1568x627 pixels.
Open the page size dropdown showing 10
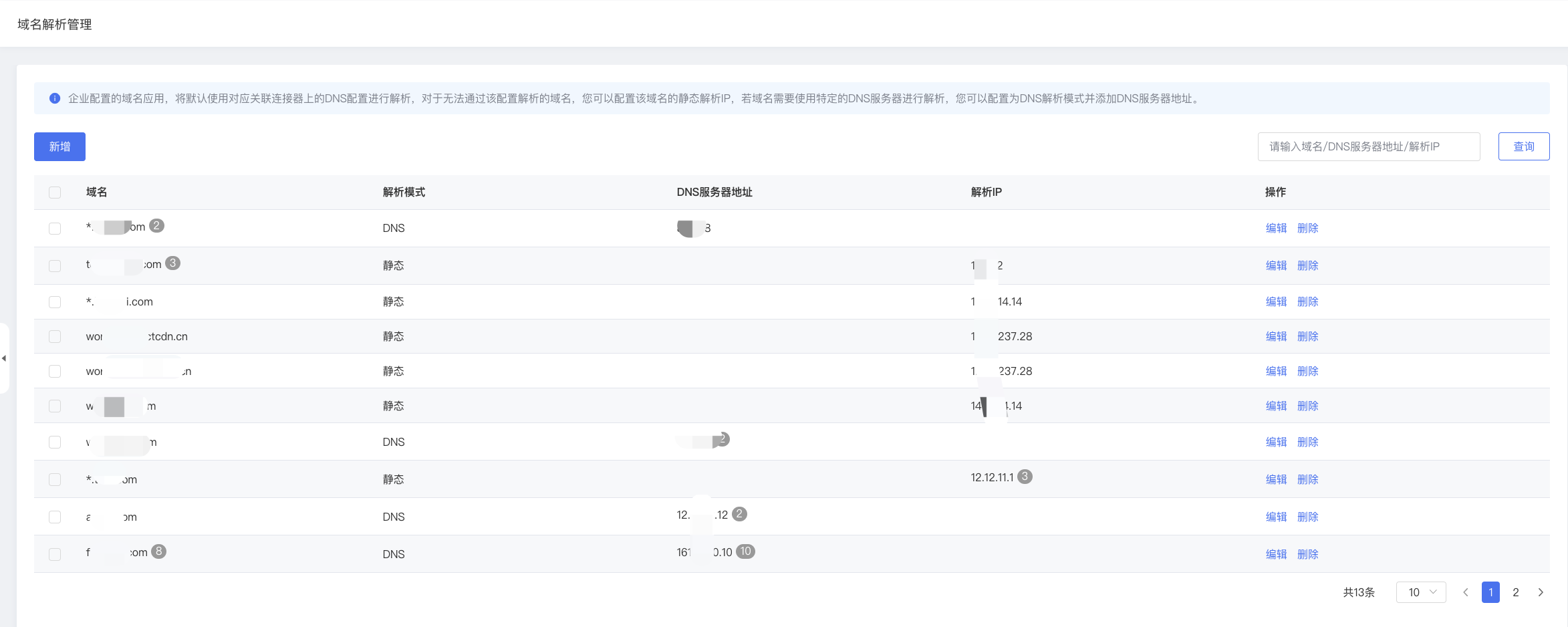point(1421,592)
